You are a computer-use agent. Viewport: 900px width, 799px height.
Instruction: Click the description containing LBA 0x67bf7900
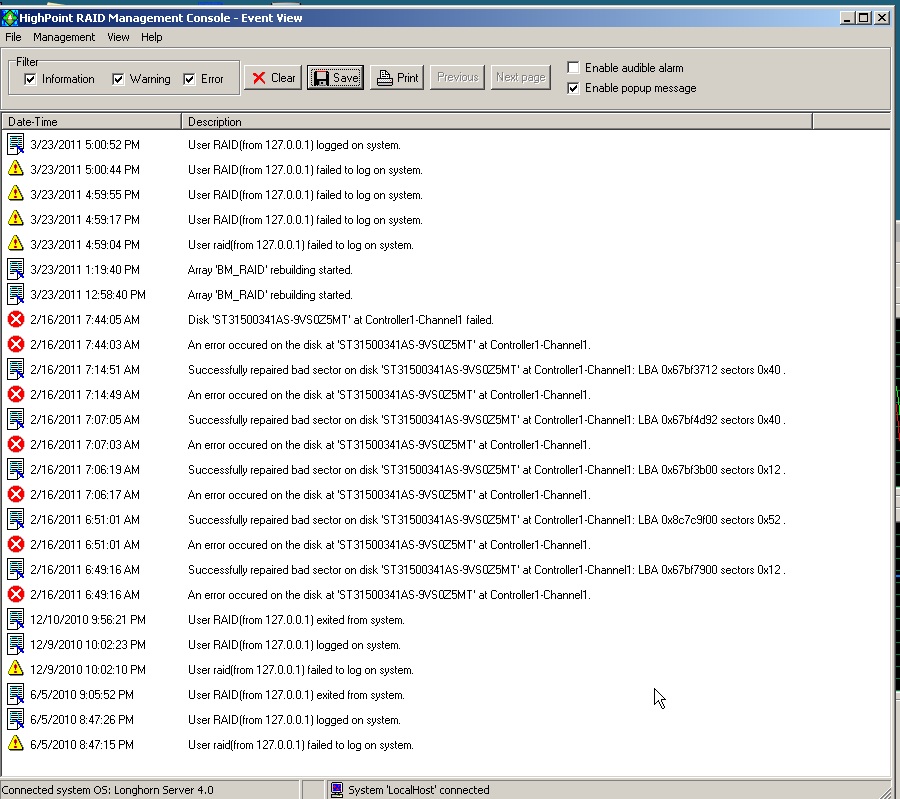pyautogui.click(x=487, y=569)
